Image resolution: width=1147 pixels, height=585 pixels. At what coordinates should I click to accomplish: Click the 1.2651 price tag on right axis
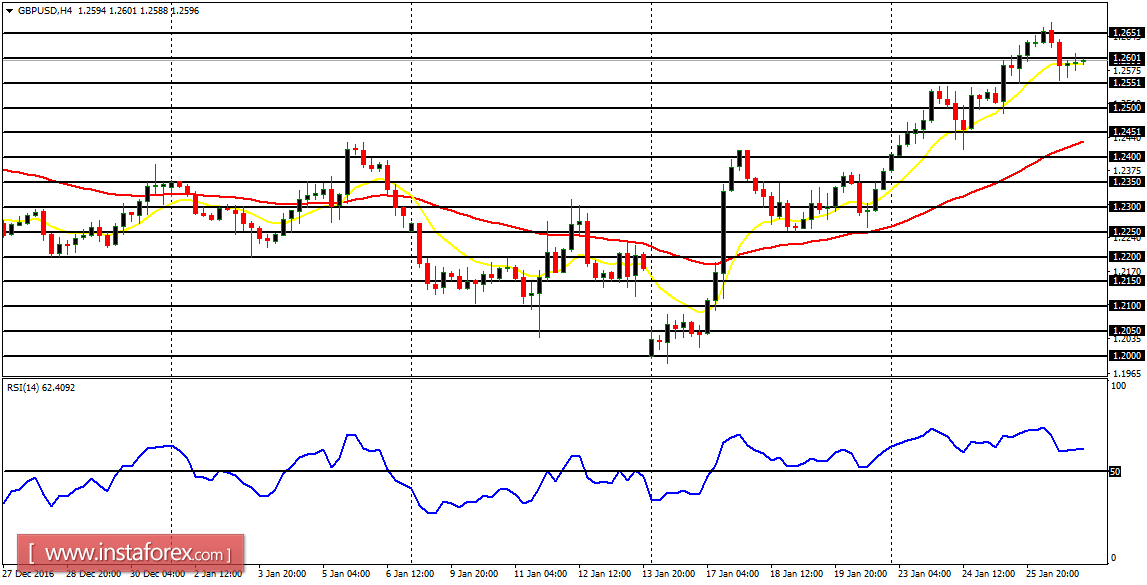(1125, 33)
